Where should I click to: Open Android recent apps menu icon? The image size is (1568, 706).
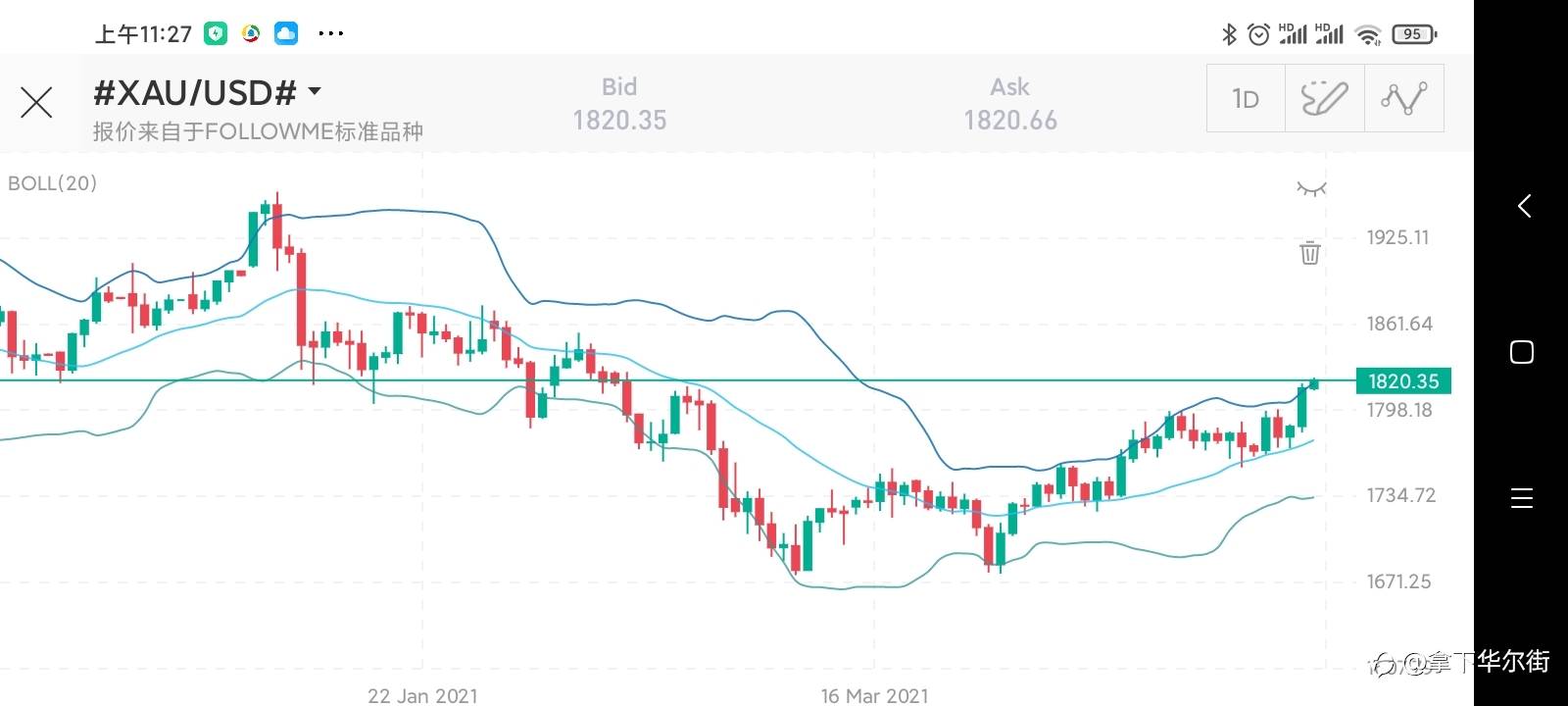(1522, 498)
